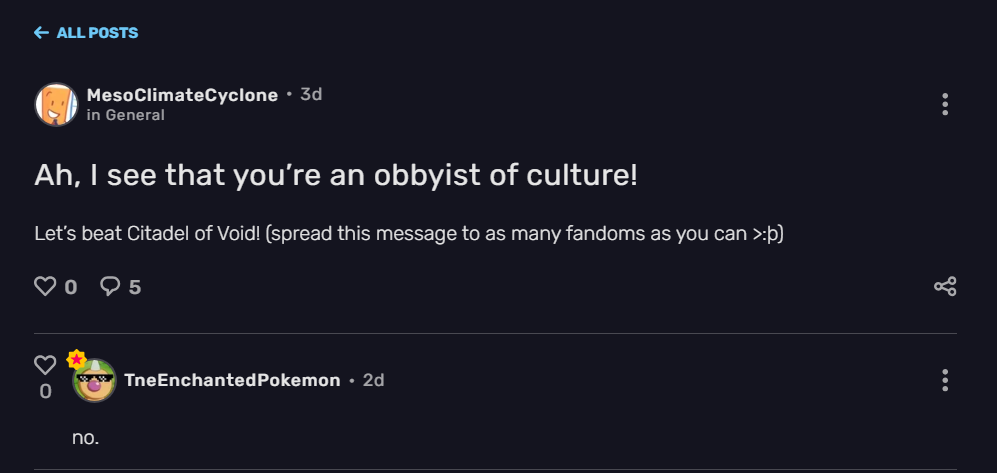Click the post title about obbyist of culture
Screen dimensions: 997x473
pos(336,176)
